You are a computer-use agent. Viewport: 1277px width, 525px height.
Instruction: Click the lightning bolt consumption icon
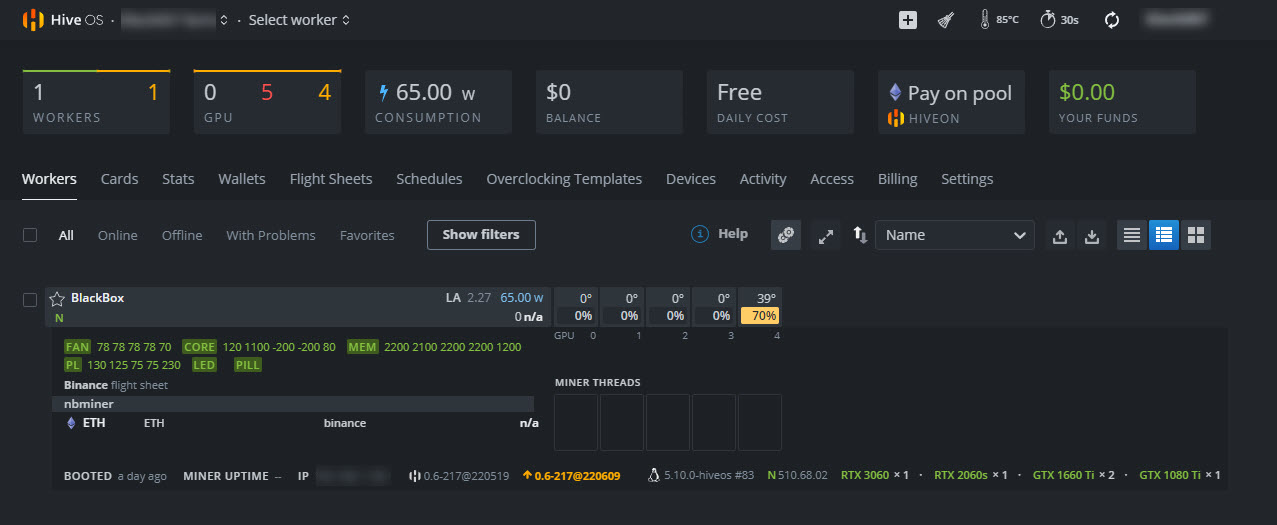coord(383,93)
